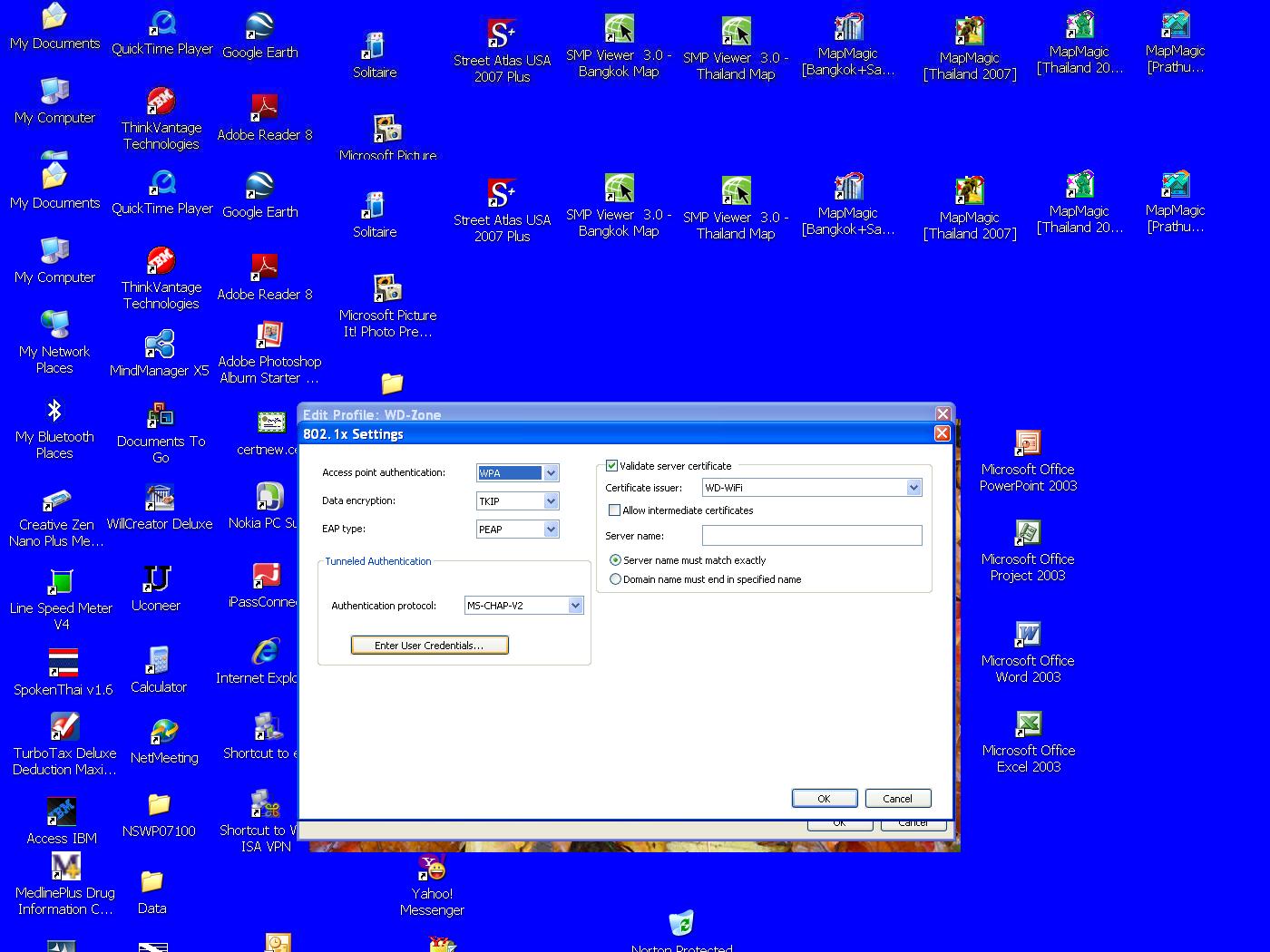
Task: Open the Documents To Go icon
Action: coord(161,415)
